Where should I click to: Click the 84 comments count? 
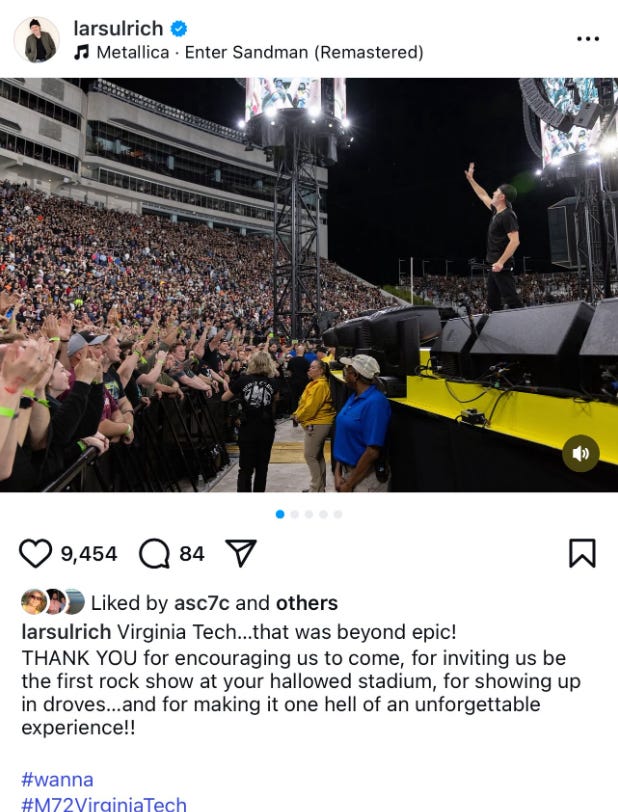coord(192,554)
